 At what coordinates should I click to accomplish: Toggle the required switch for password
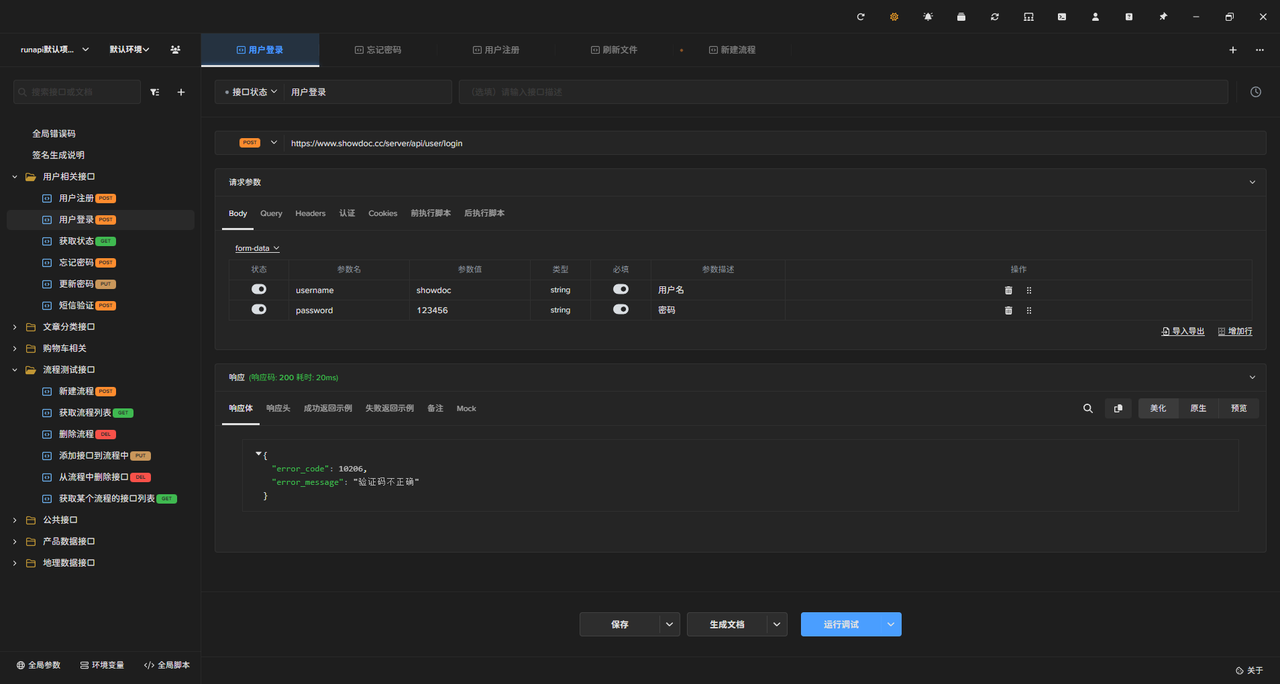(621, 310)
